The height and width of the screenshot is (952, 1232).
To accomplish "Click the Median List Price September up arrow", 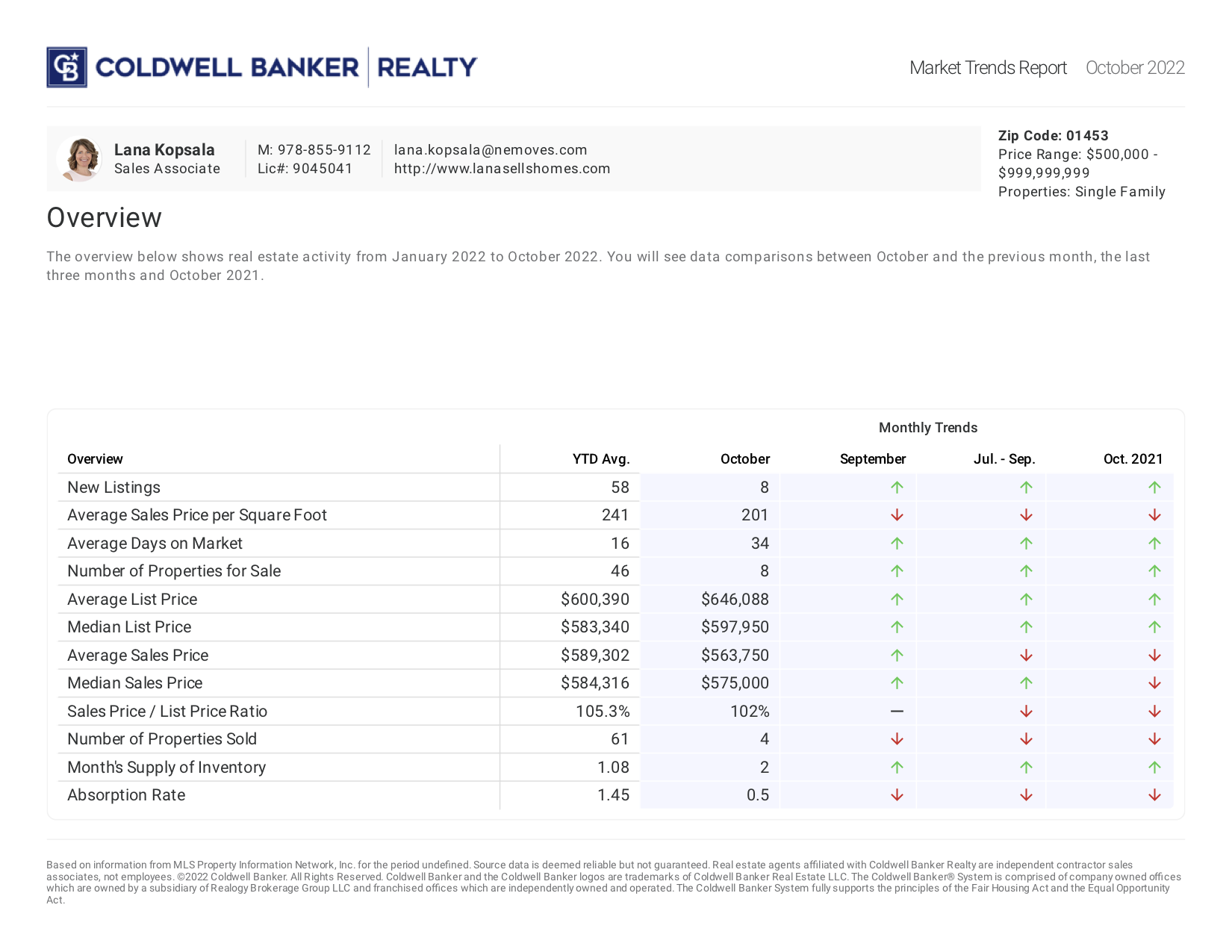I will (897, 627).
